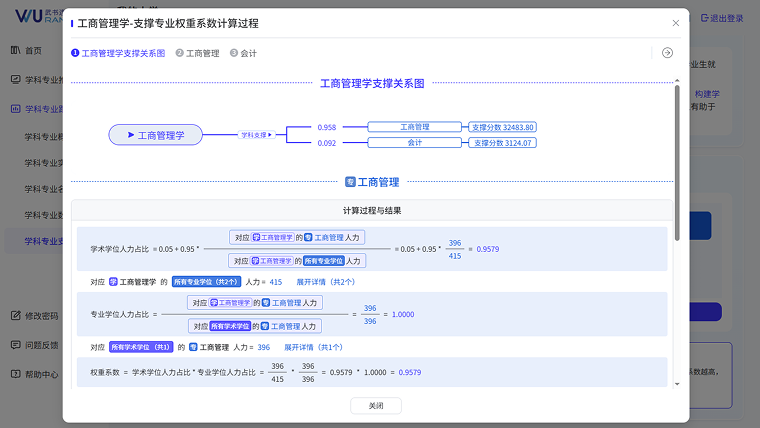Click 支撑分数 3124.07 box
This screenshot has width=760, height=428.
(502, 143)
